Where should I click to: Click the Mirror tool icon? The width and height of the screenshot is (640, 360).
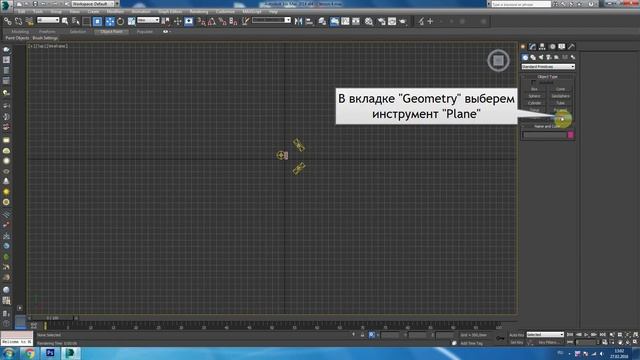(x=298, y=21)
